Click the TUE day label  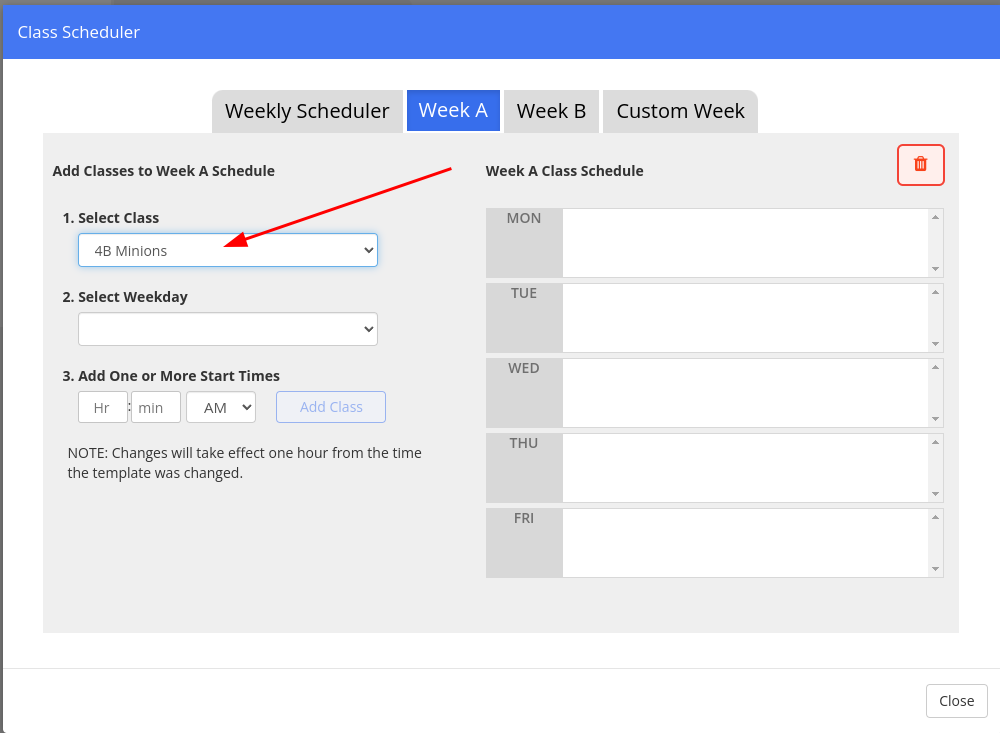coord(524,293)
